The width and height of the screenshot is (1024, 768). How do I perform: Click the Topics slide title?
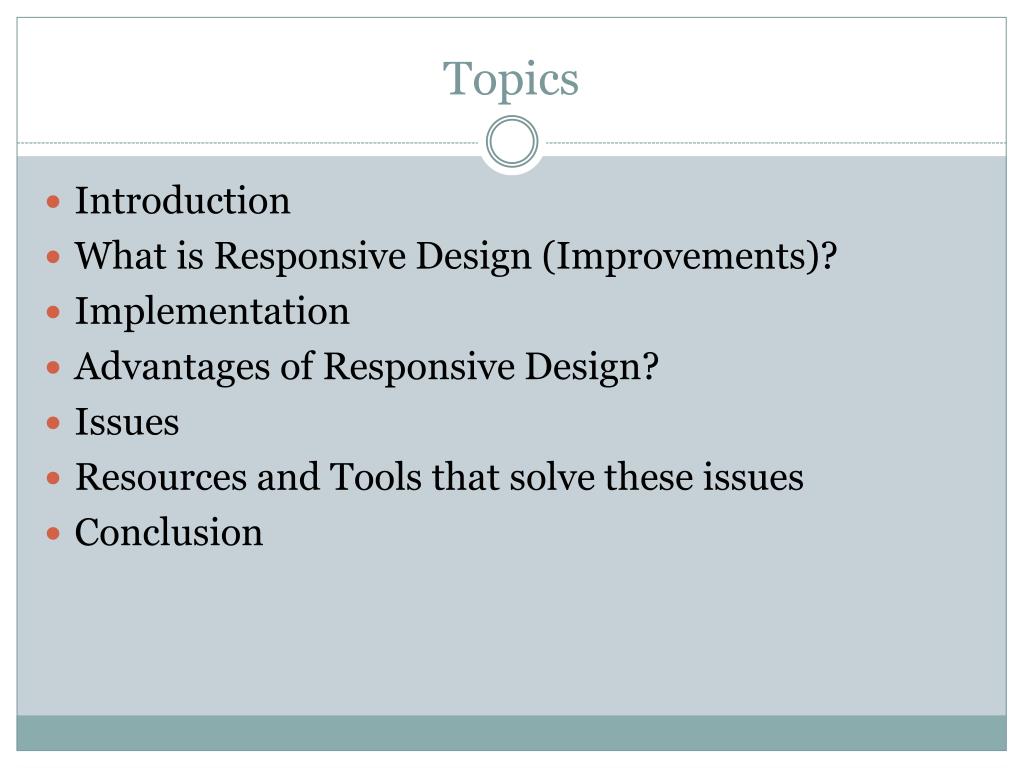point(511,79)
